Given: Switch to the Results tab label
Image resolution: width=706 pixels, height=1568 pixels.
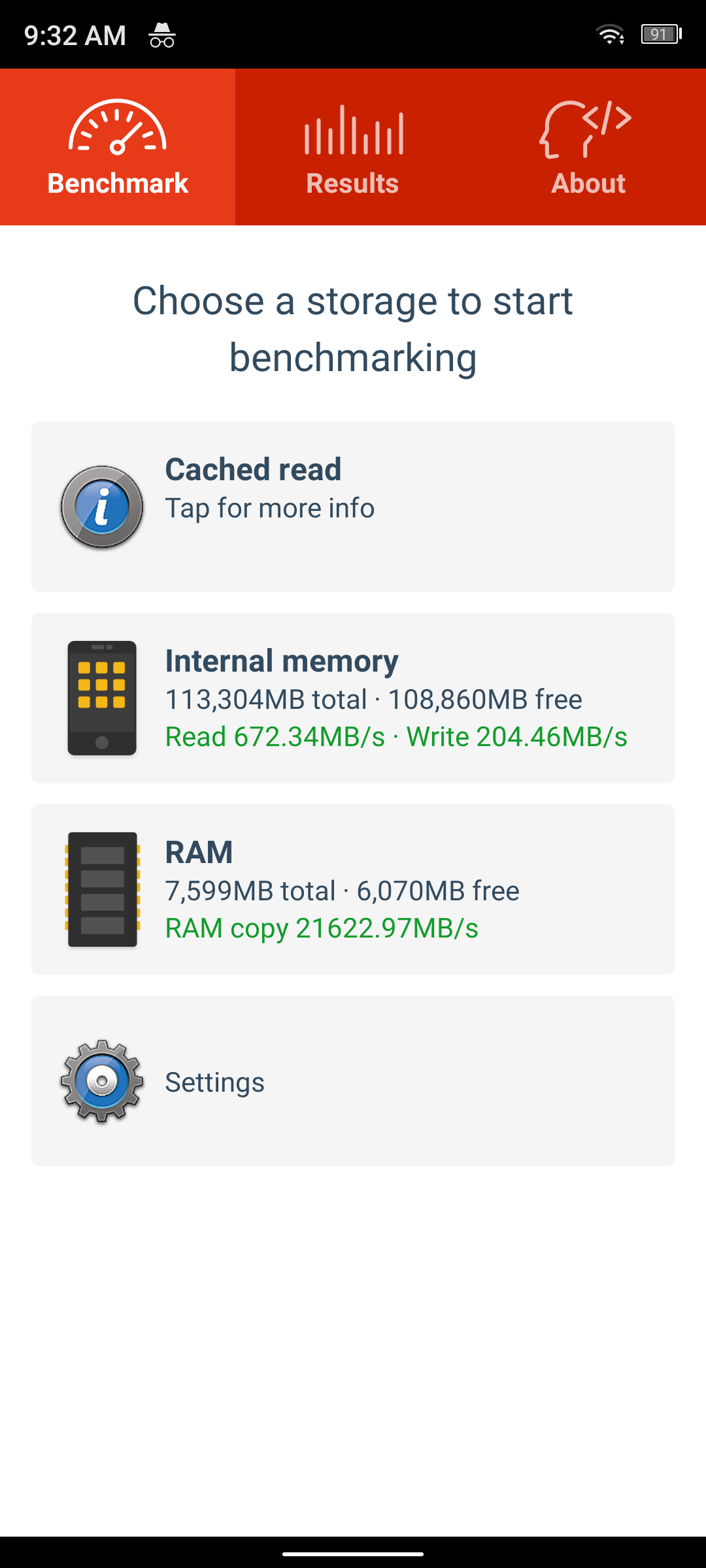Looking at the screenshot, I should pyautogui.click(x=352, y=184).
